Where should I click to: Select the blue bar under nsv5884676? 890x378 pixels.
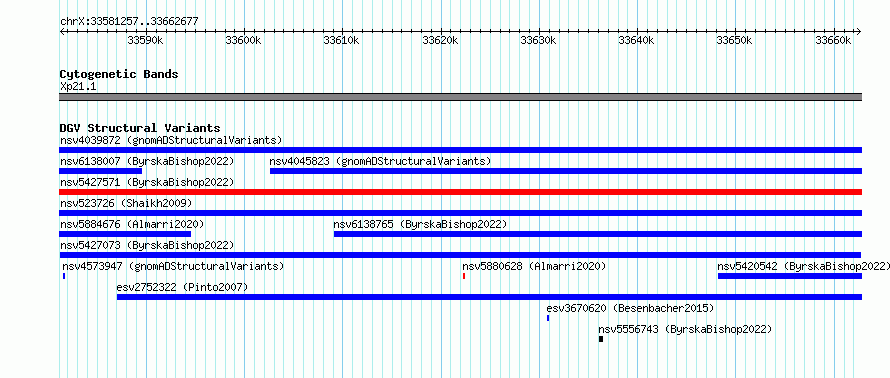[x=125, y=234]
